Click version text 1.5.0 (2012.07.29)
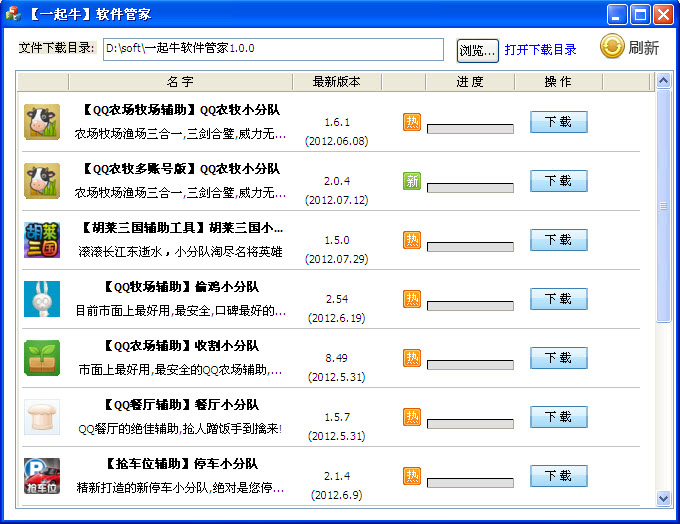680x524 pixels. 337,249
